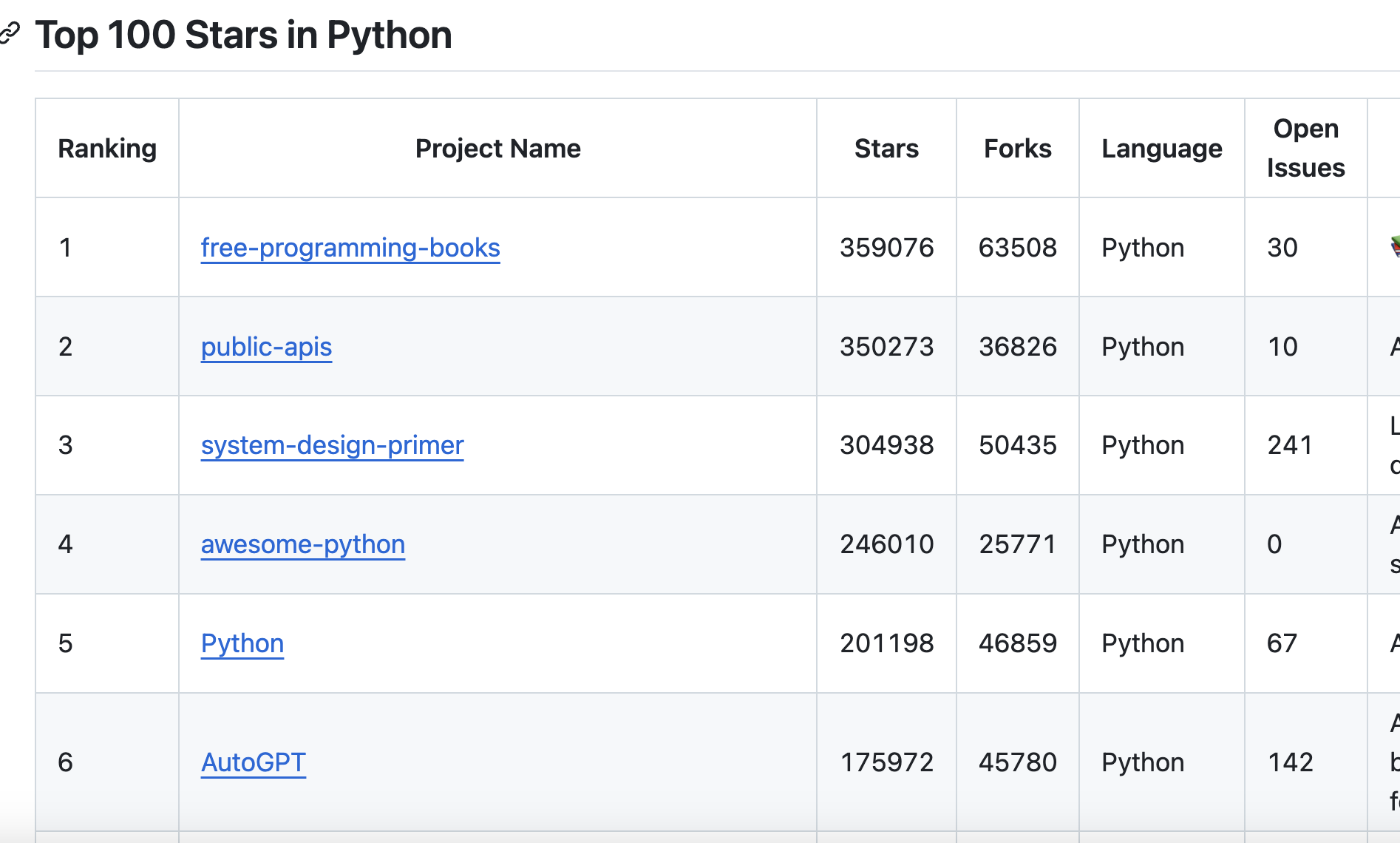Click the Project Name column header

[x=497, y=149]
